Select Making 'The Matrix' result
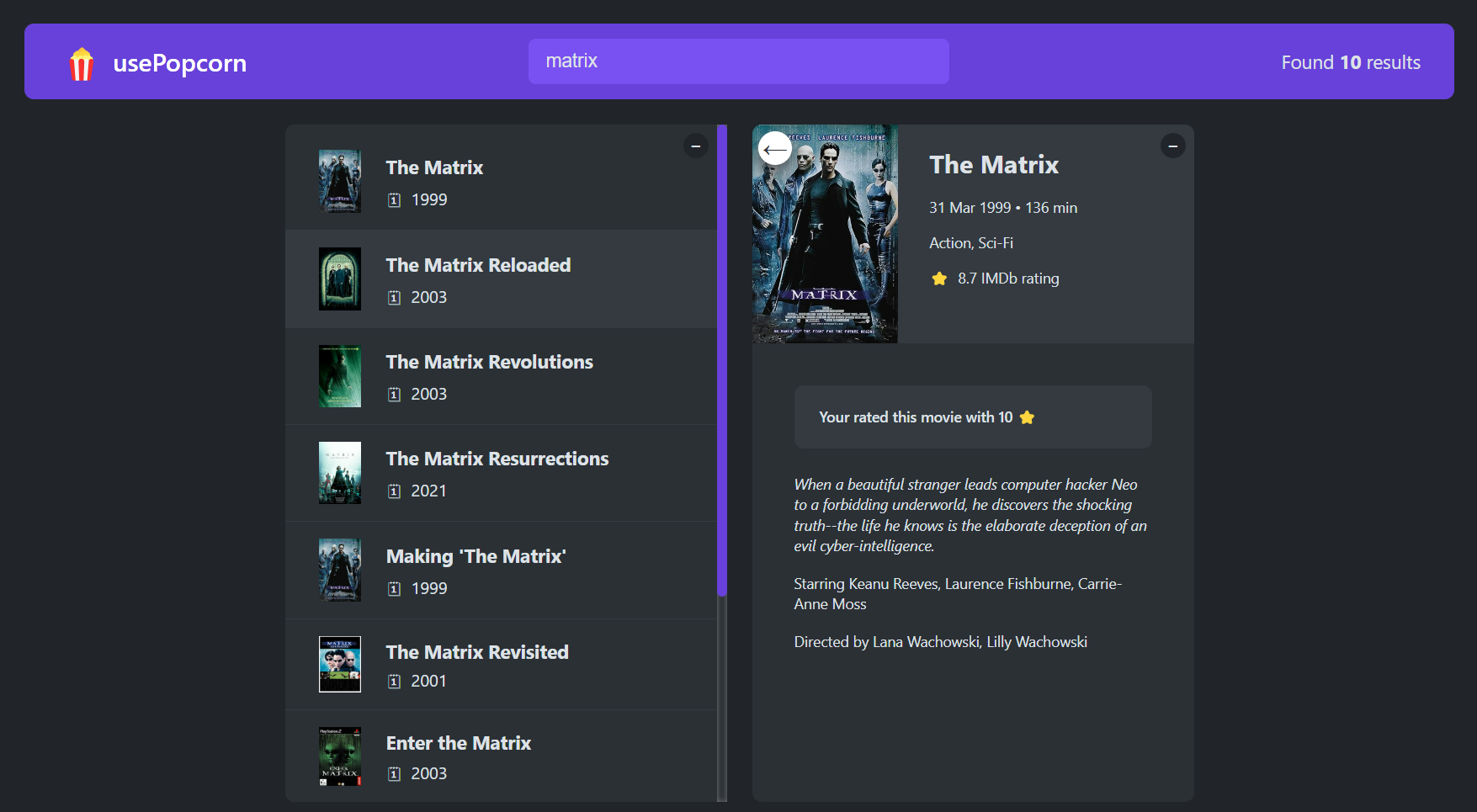This screenshot has height=812, width=1477. click(476, 557)
